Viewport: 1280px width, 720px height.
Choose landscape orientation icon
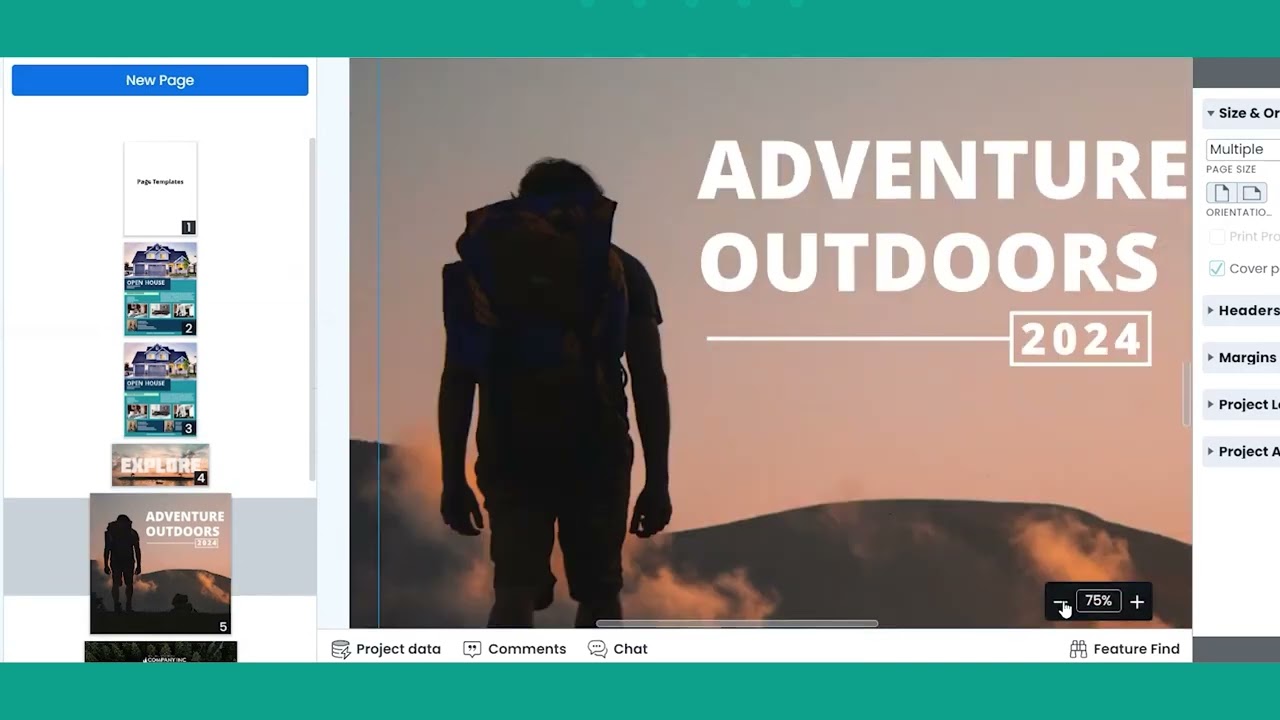pyautogui.click(x=1252, y=193)
